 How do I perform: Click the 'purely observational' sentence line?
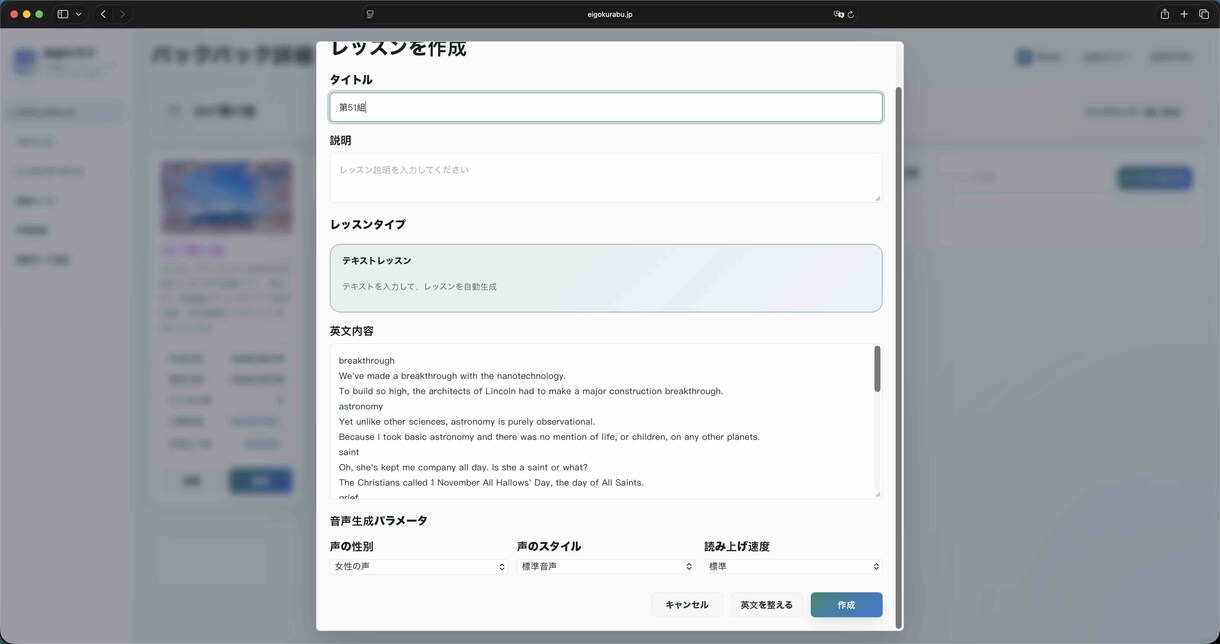467,422
